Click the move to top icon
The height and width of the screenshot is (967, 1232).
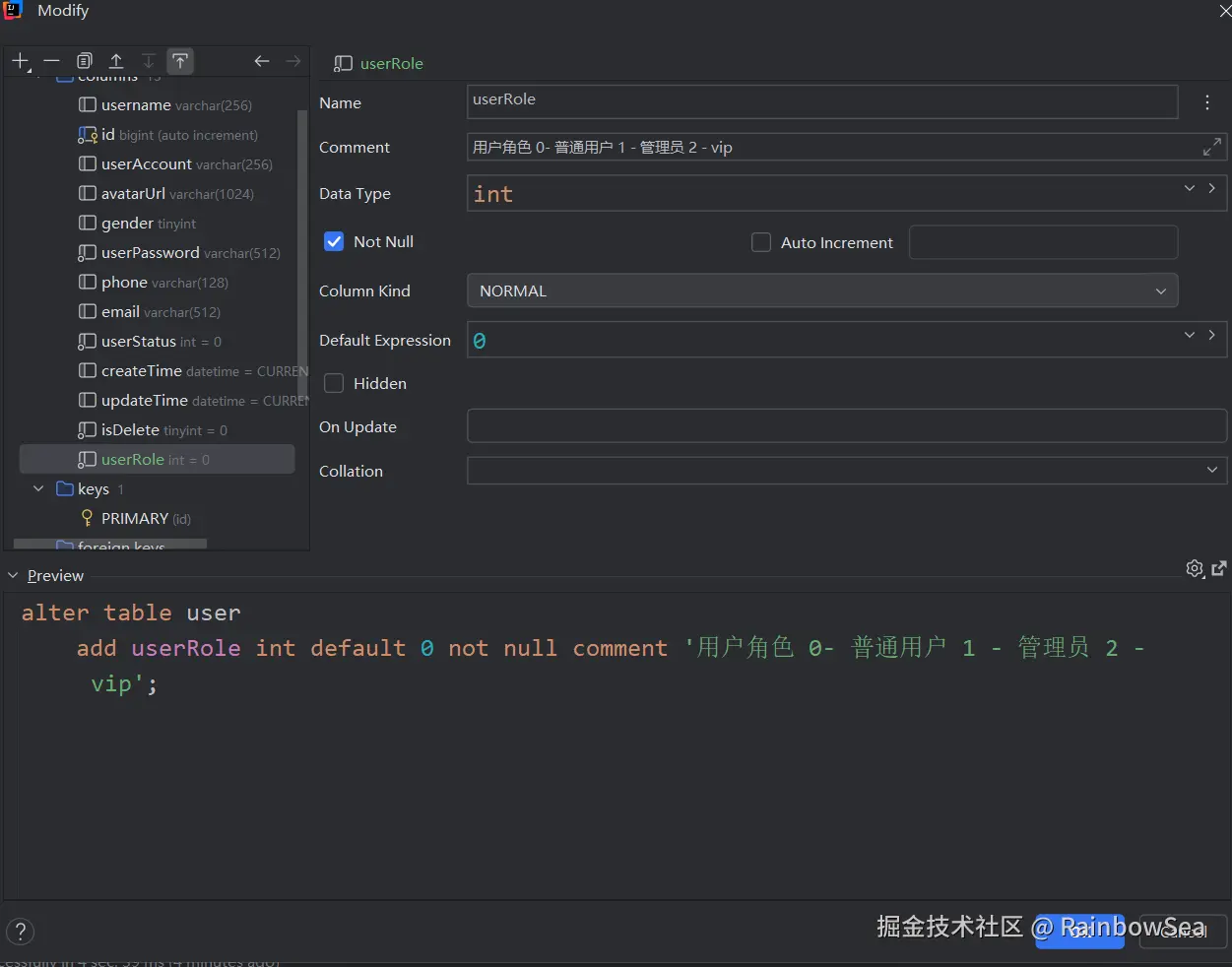click(180, 61)
